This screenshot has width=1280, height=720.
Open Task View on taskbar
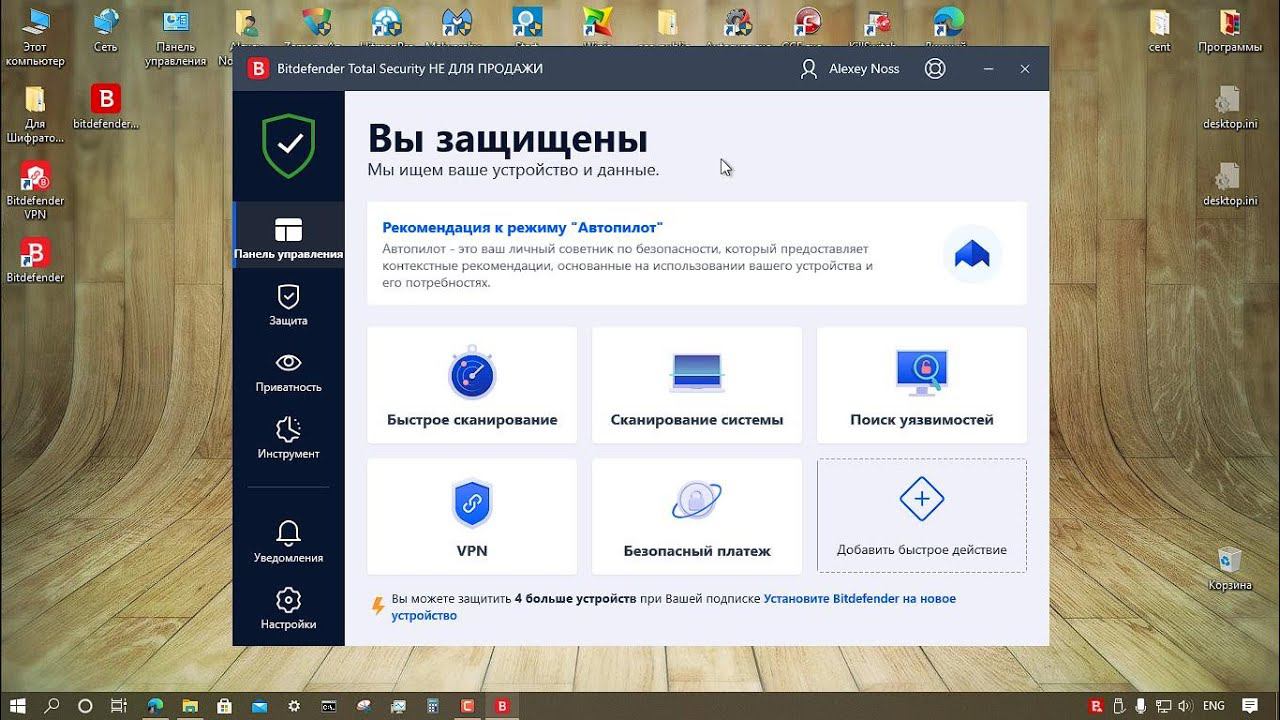click(118, 706)
